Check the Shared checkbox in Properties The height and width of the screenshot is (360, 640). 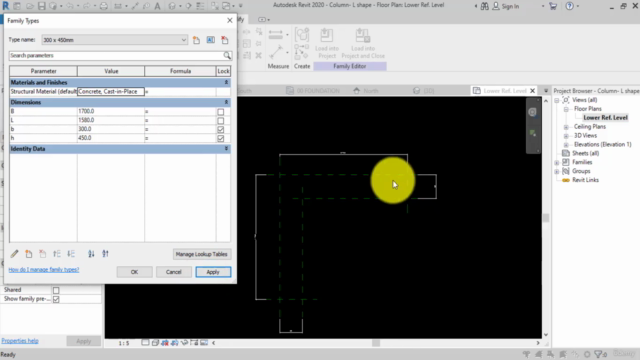pyautogui.click(x=56, y=290)
